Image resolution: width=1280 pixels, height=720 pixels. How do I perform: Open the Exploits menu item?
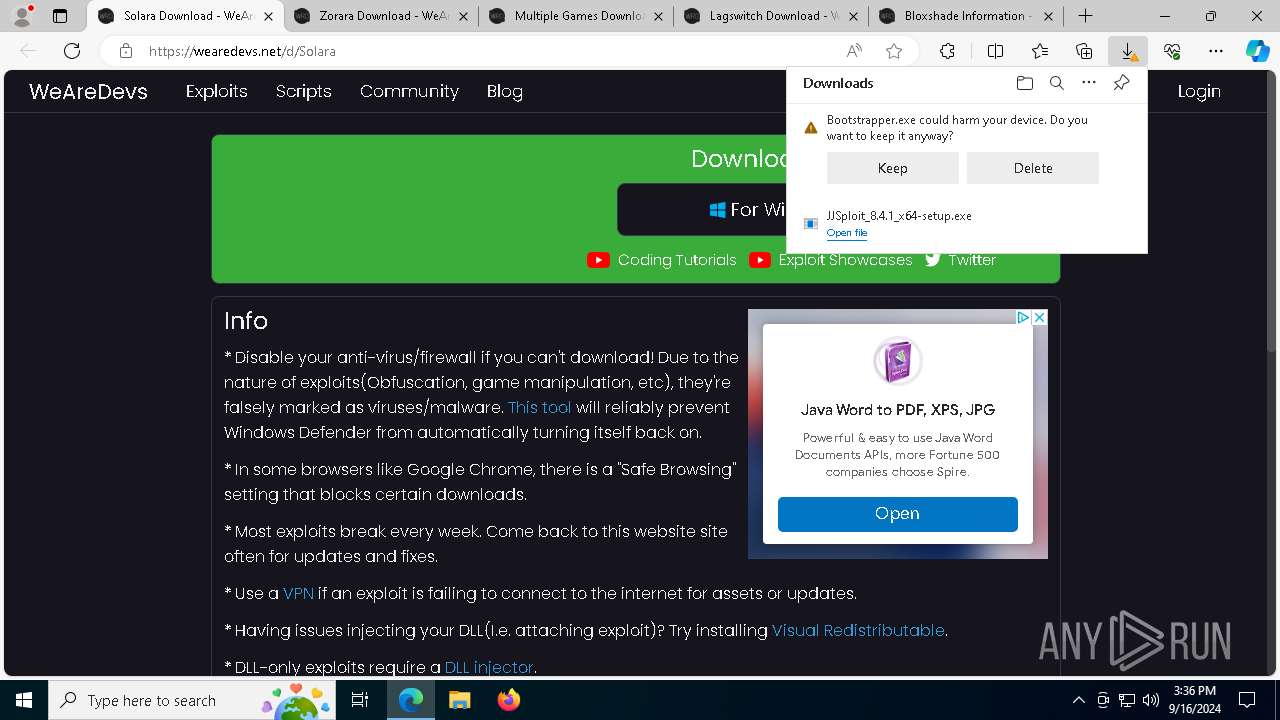click(216, 91)
